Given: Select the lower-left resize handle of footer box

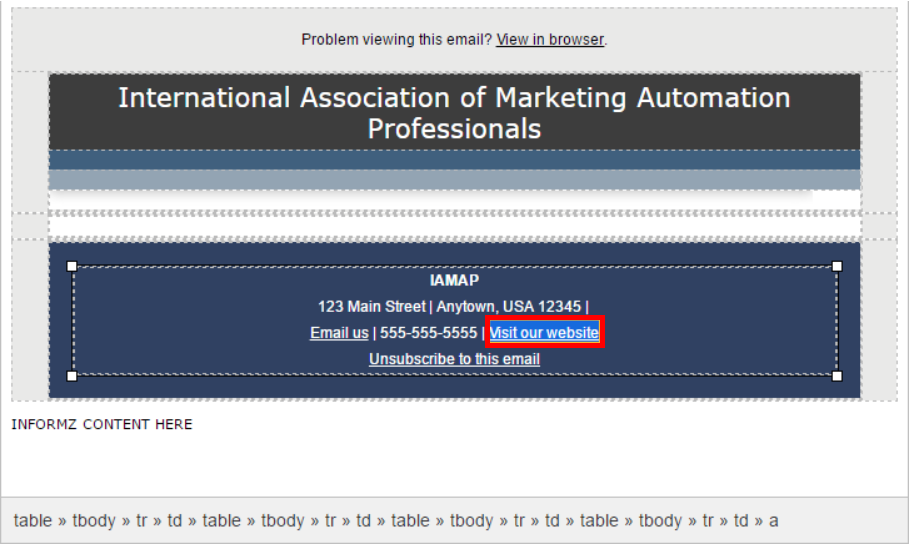Looking at the screenshot, I should point(72,376).
